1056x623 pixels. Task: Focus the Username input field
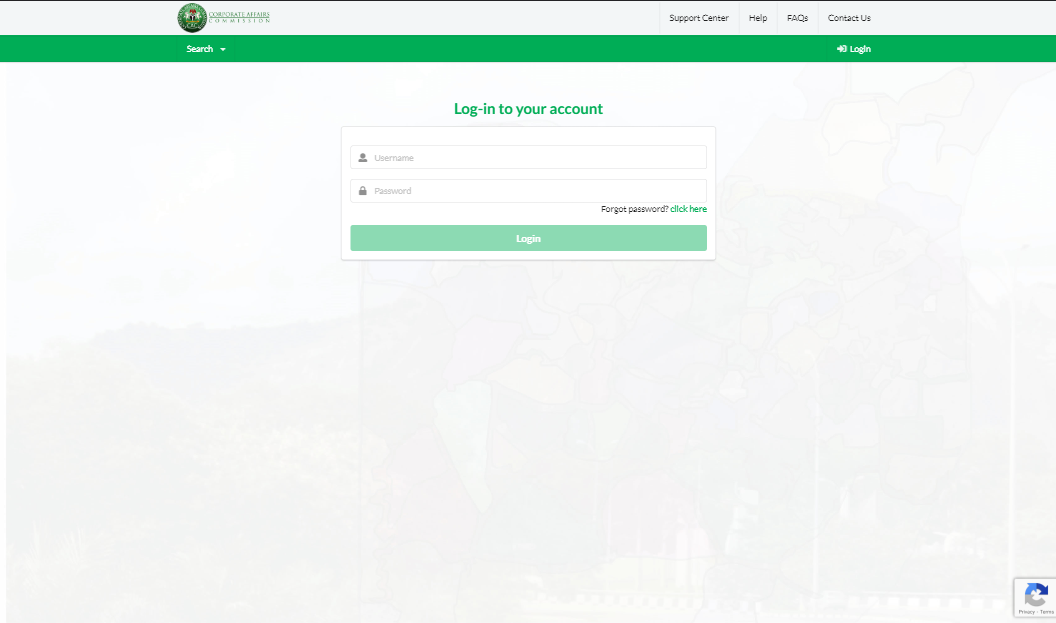tap(535, 158)
